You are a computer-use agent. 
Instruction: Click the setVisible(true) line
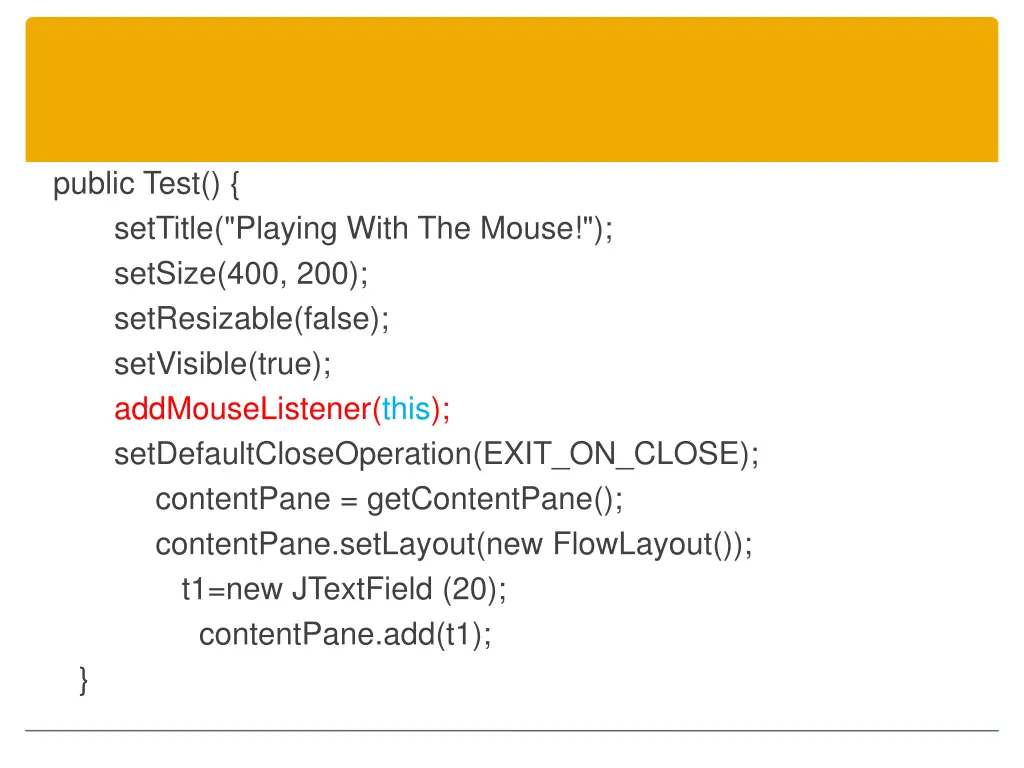(x=223, y=364)
